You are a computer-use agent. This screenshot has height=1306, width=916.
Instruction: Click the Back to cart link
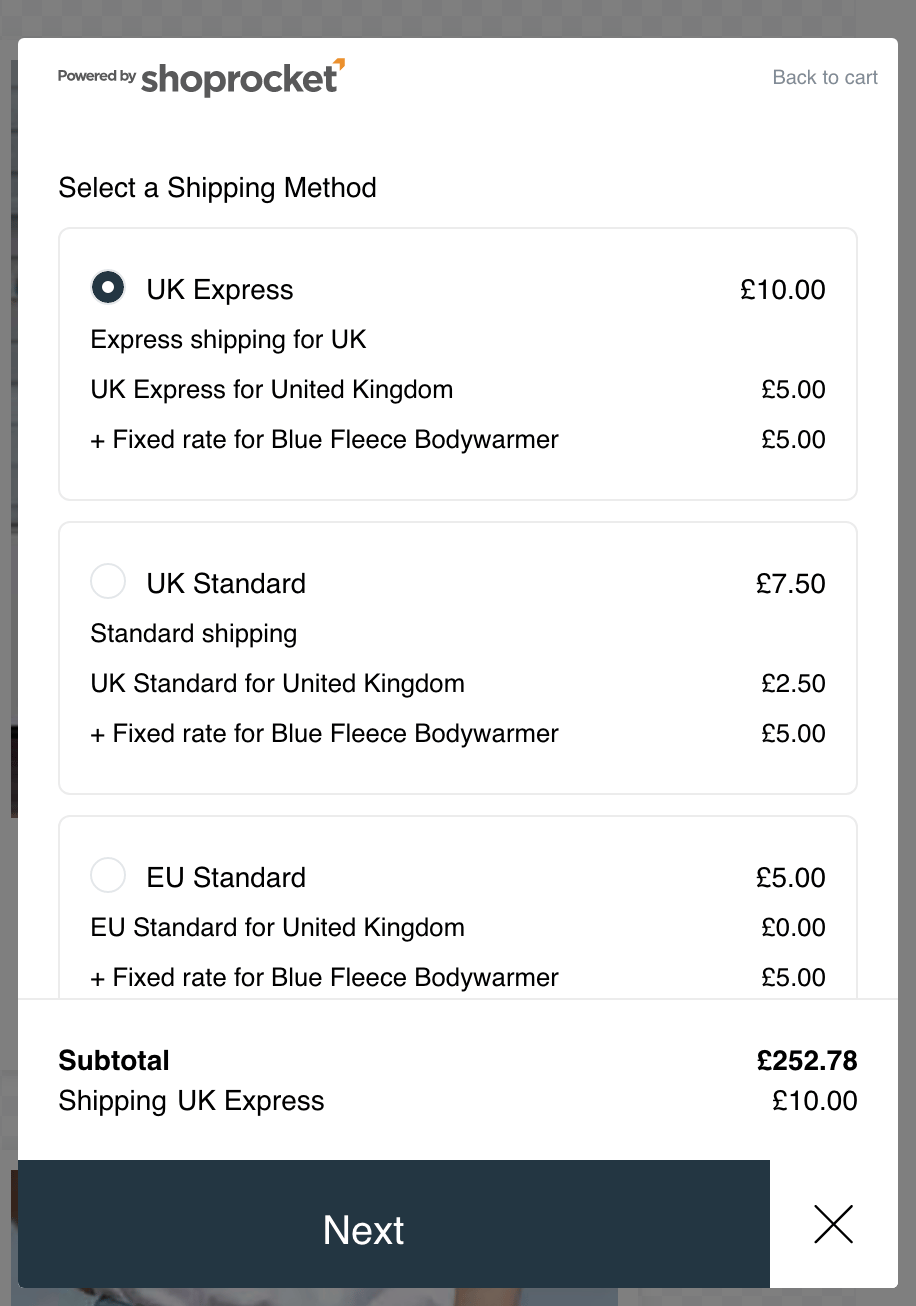tap(824, 78)
